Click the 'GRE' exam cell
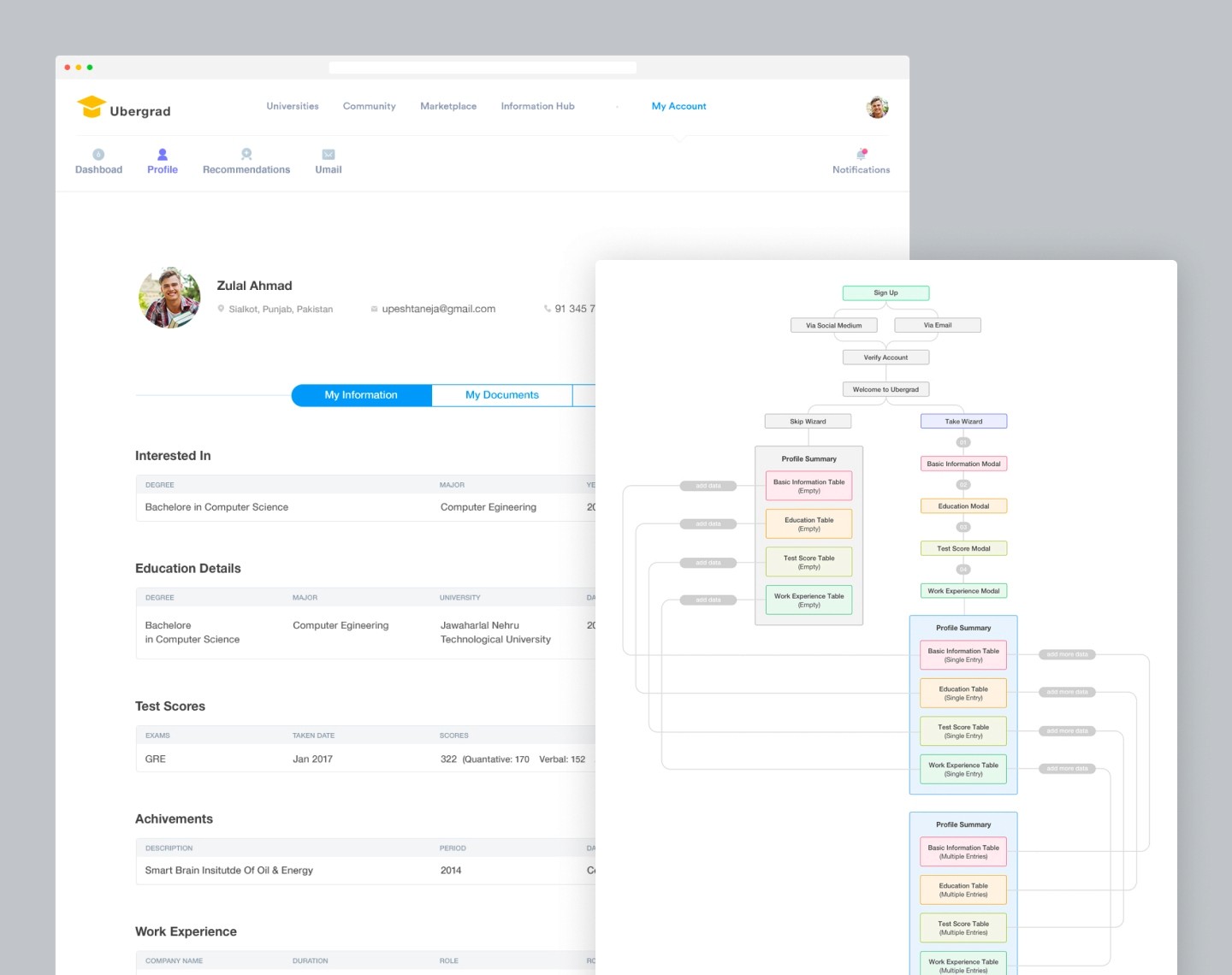This screenshot has height=975, width=1232. point(156,759)
